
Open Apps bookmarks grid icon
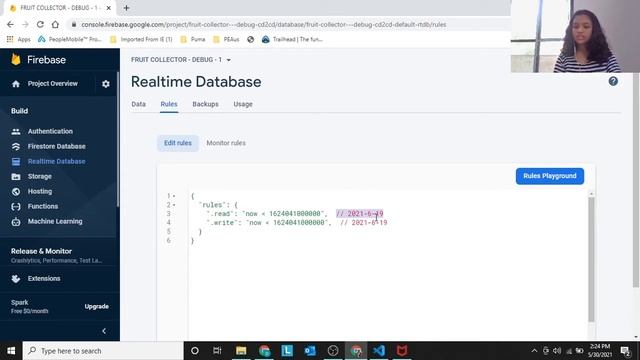click(x=10, y=39)
